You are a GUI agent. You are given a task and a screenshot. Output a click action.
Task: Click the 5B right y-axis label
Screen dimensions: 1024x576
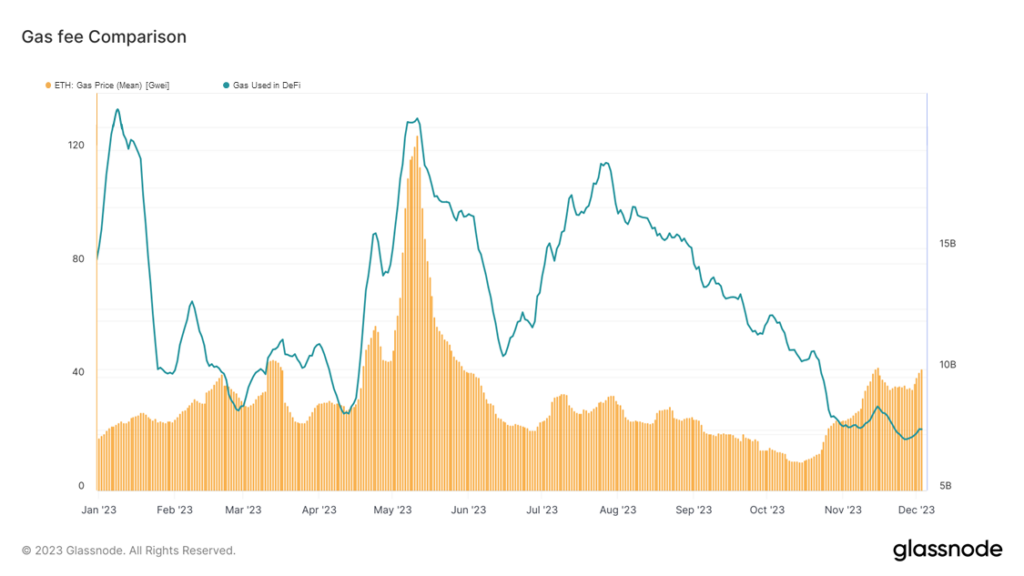pyautogui.click(x=944, y=486)
